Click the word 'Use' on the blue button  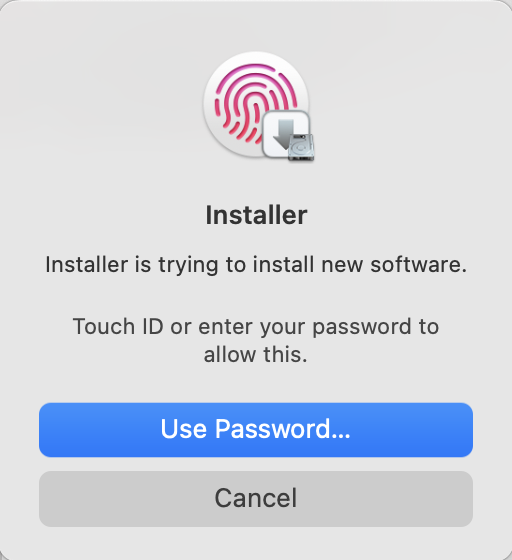point(184,429)
